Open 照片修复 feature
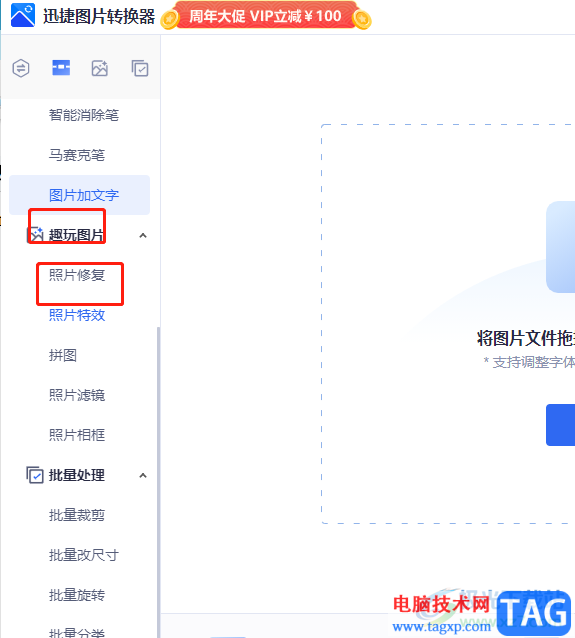 tap(77, 275)
